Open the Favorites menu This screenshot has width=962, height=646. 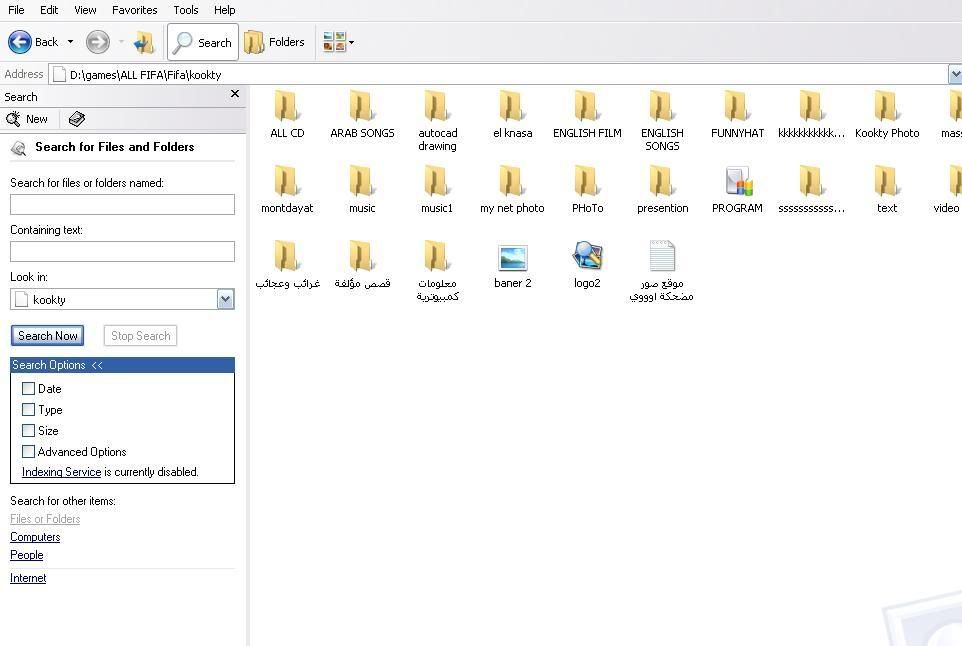click(x=134, y=10)
